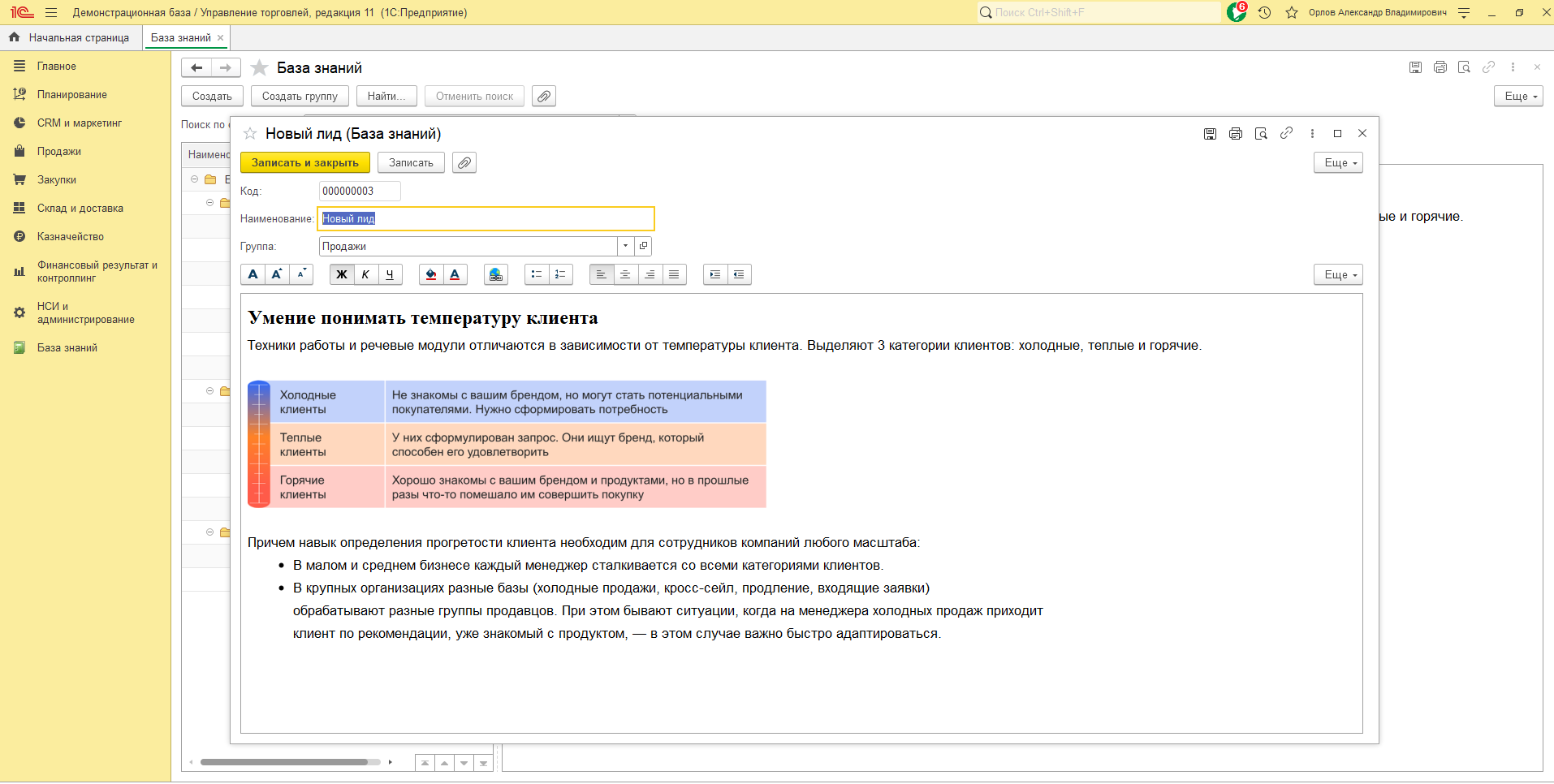The width and height of the screenshot is (1554, 784).
Task: Print the Новый лид document
Action: [x=1236, y=133]
